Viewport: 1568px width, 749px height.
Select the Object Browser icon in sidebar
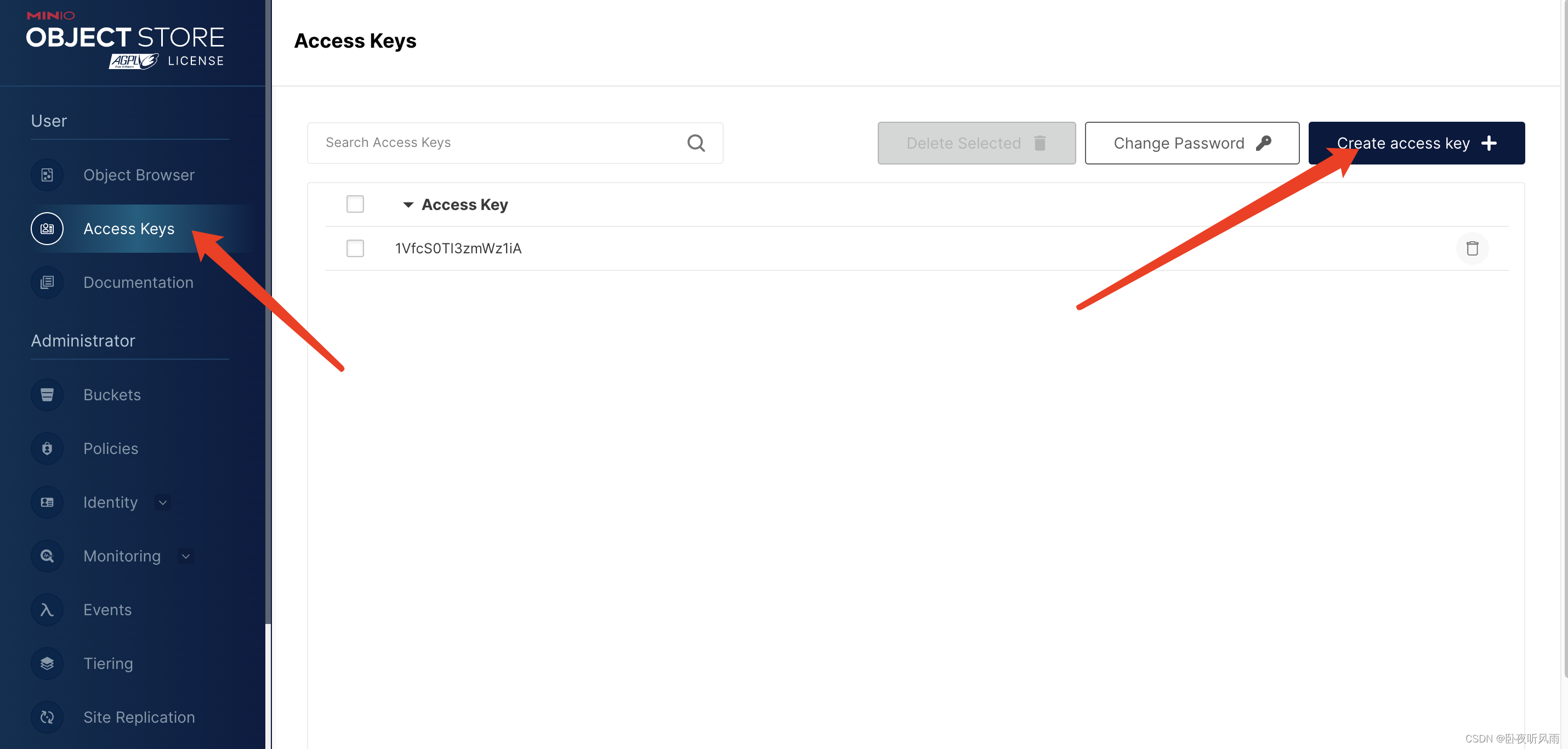coord(47,175)
